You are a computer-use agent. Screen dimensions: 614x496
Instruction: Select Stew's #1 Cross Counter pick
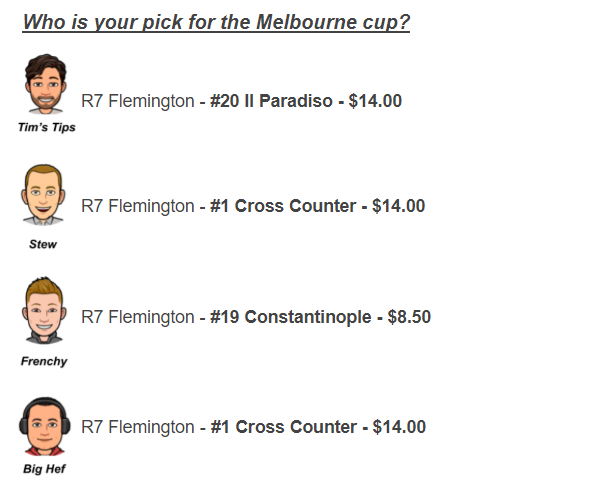click(x=283, y=206)
